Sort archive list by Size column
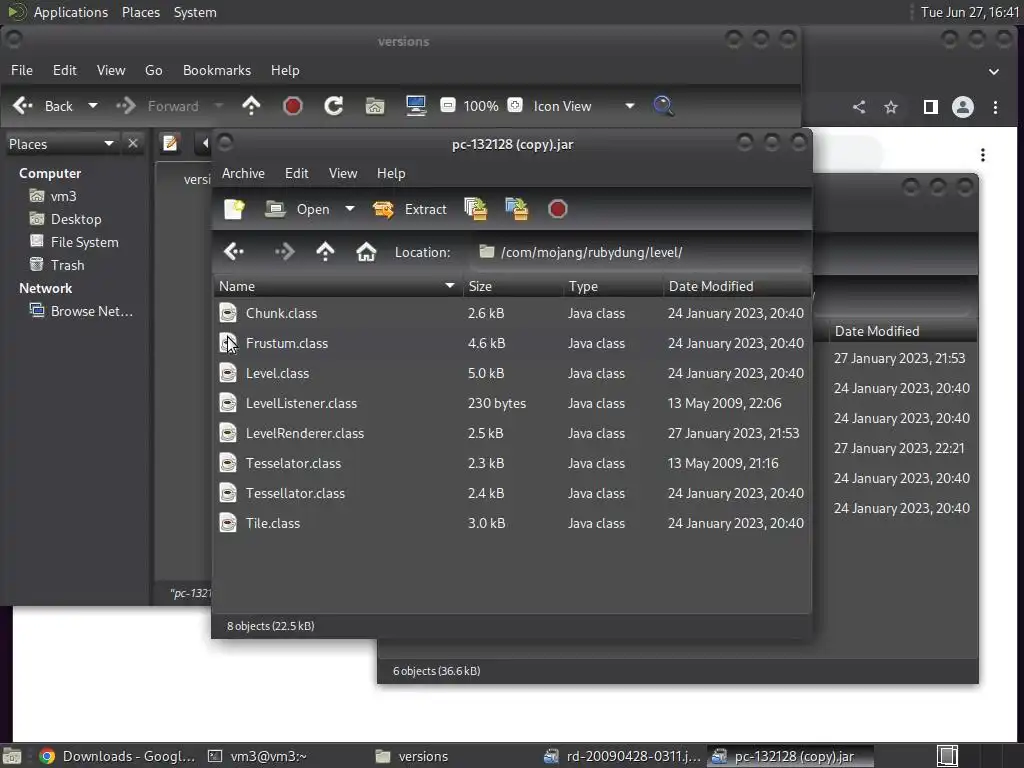 (513, 286)
